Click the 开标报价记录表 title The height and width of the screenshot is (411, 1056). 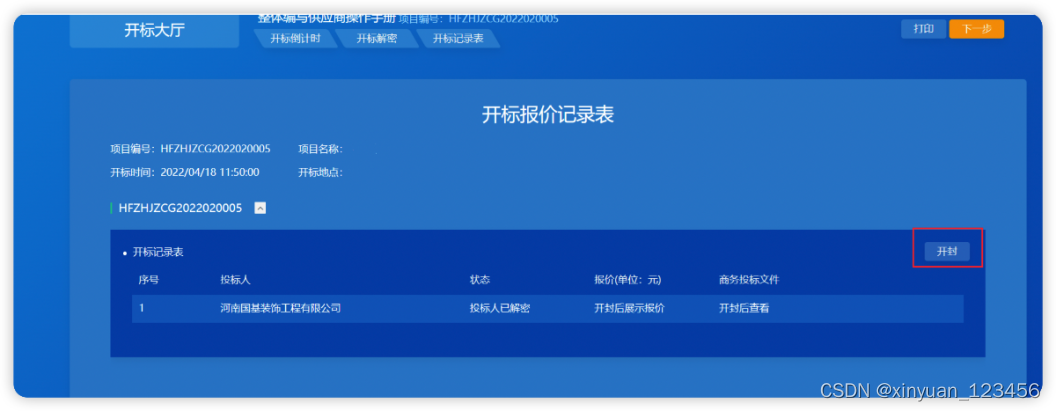[x=548, y=115]
